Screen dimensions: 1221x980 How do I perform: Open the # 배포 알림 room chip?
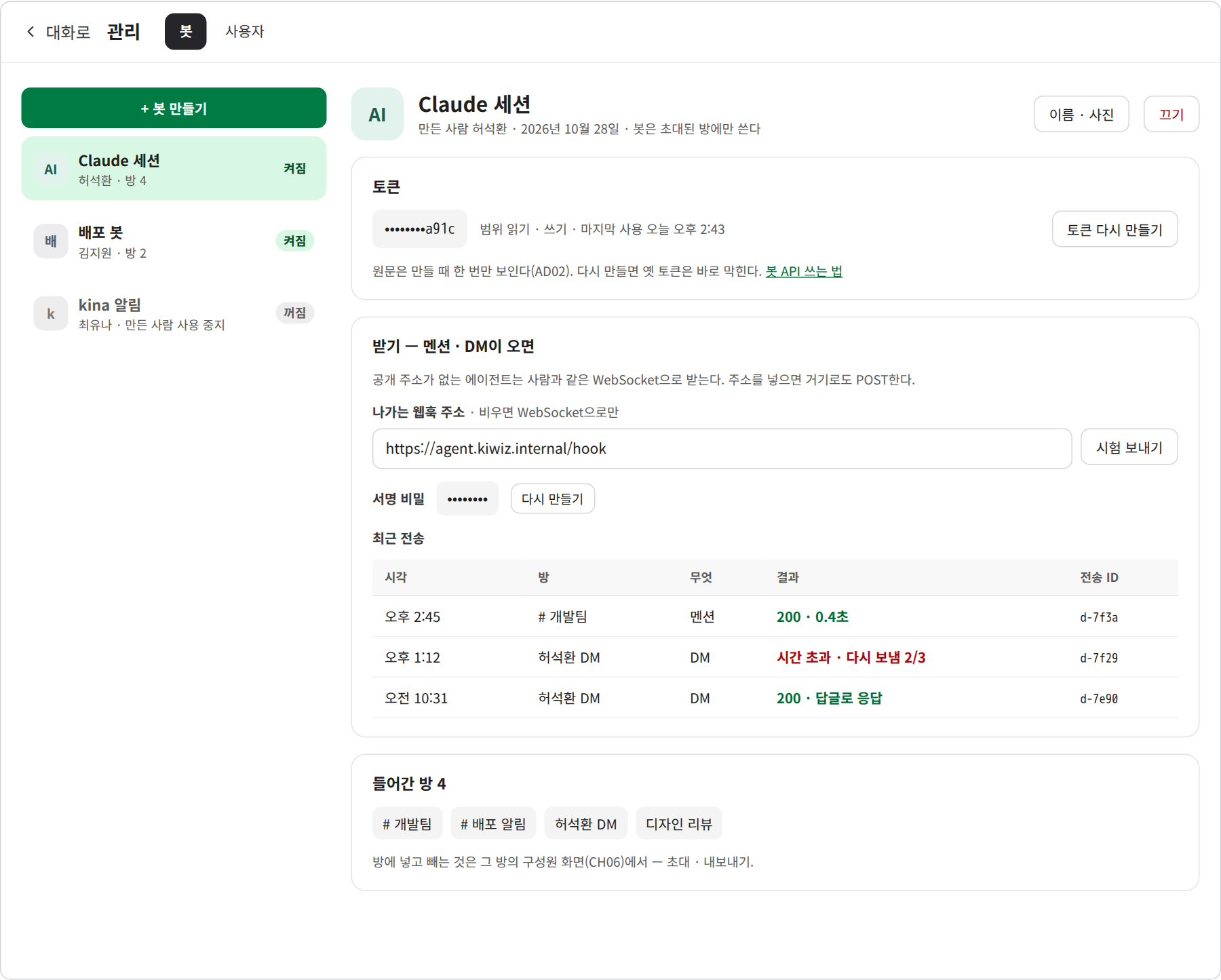(493, 823)
